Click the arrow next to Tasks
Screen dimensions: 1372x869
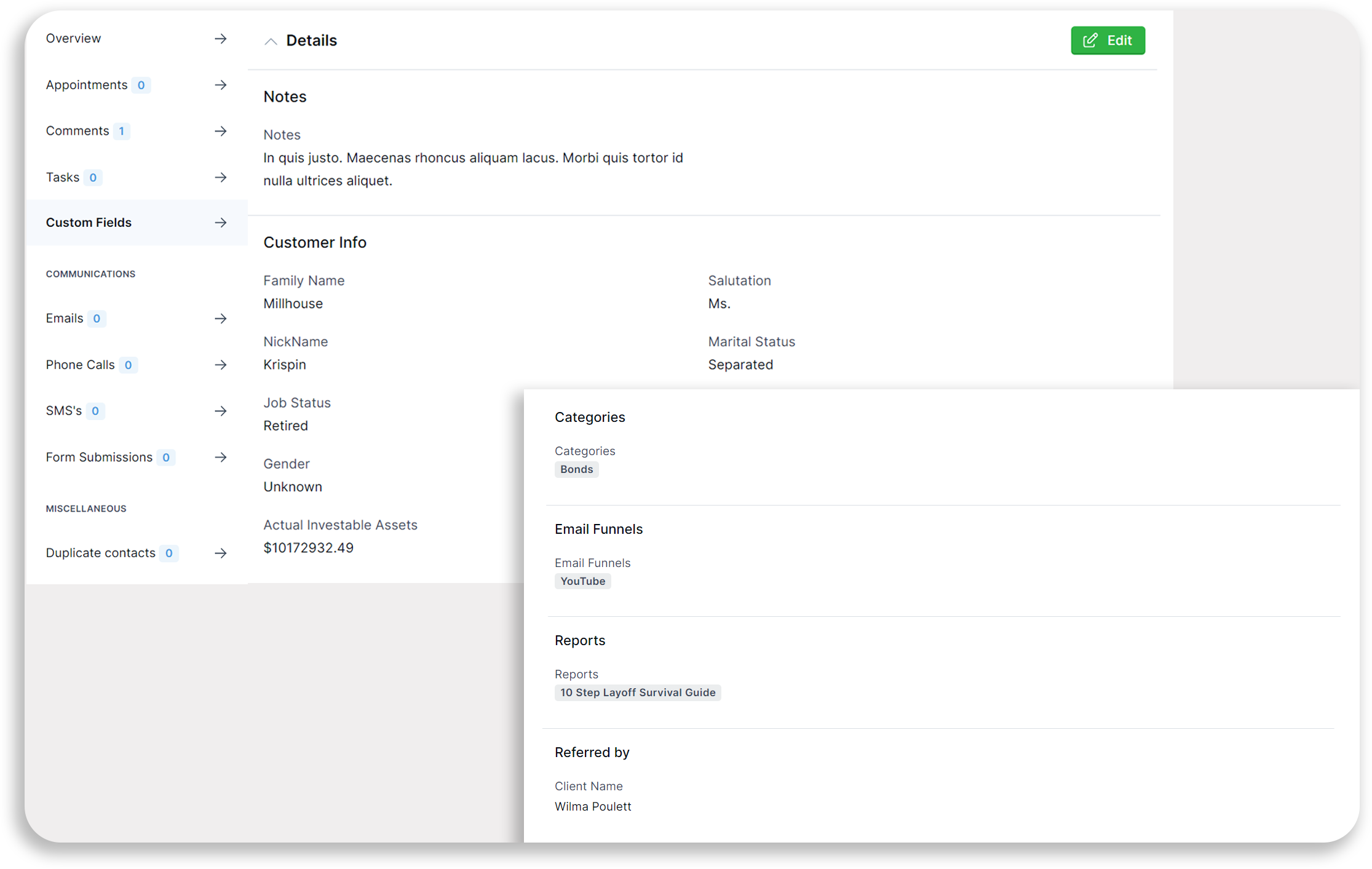click(x=220, y=177)
